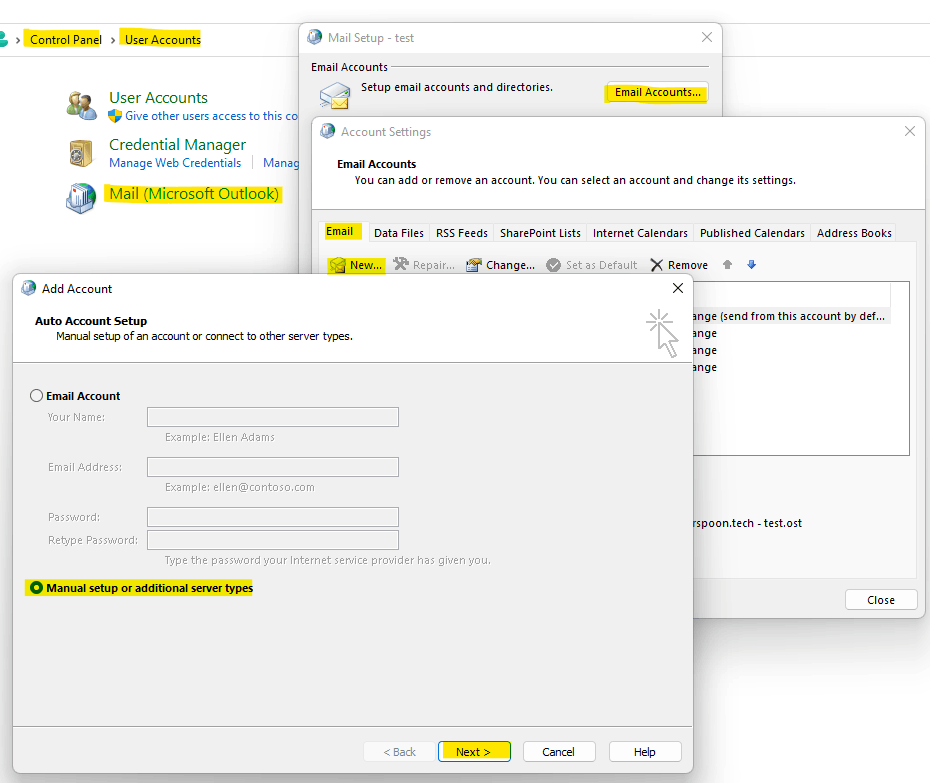Click Change... in Account Settings toolbar
Viewport: 930px width, 783px height.
[x=501, y=265]
